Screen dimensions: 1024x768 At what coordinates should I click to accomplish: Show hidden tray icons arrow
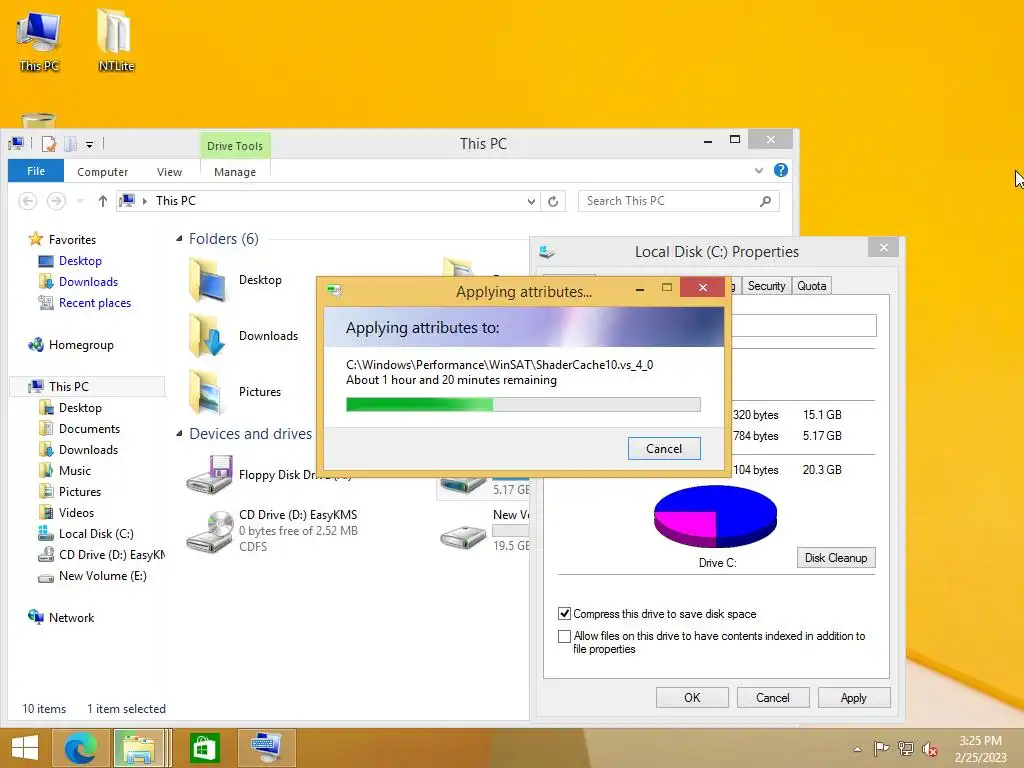click(857, 749)
